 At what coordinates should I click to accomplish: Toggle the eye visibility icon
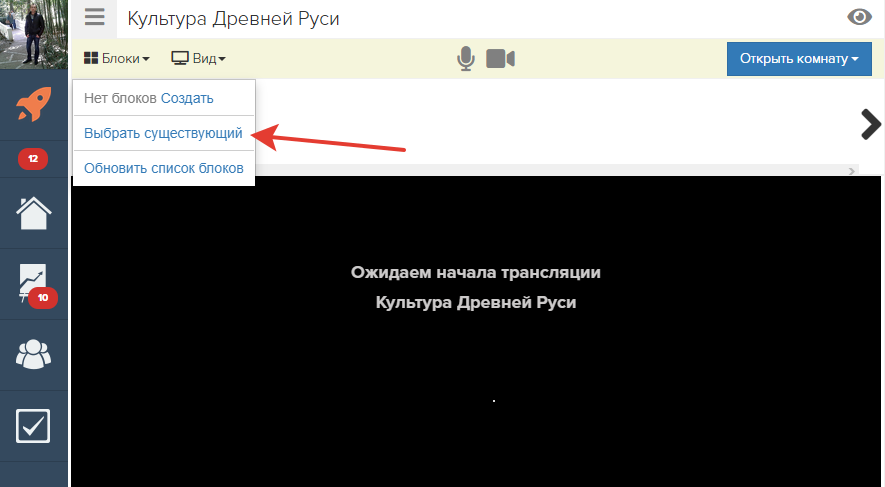tap(860, 17)
